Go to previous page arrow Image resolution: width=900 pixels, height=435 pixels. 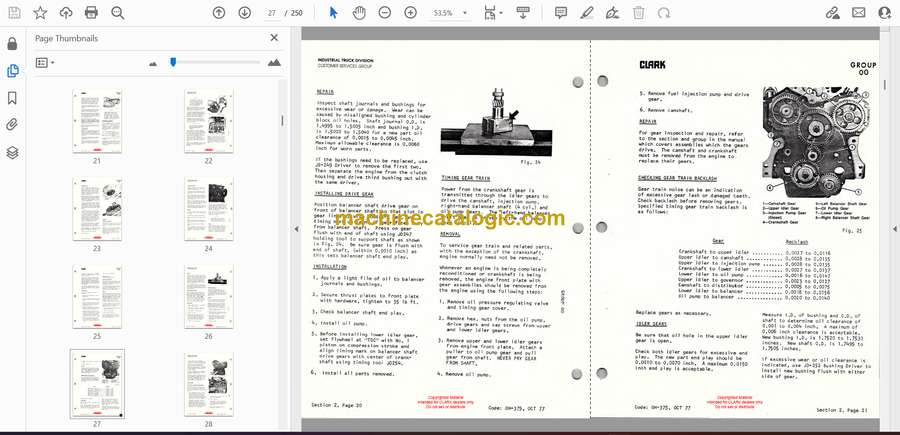coord(219,13)
